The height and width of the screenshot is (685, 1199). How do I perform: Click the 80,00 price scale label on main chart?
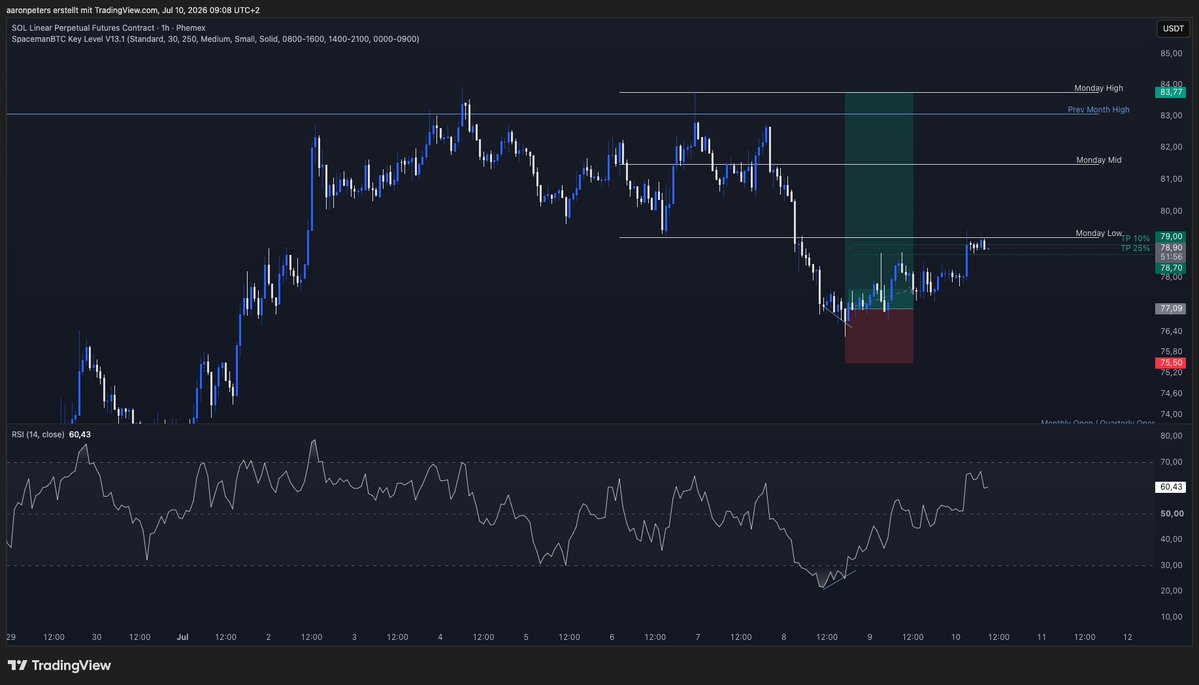click(x=1171, y=211)
